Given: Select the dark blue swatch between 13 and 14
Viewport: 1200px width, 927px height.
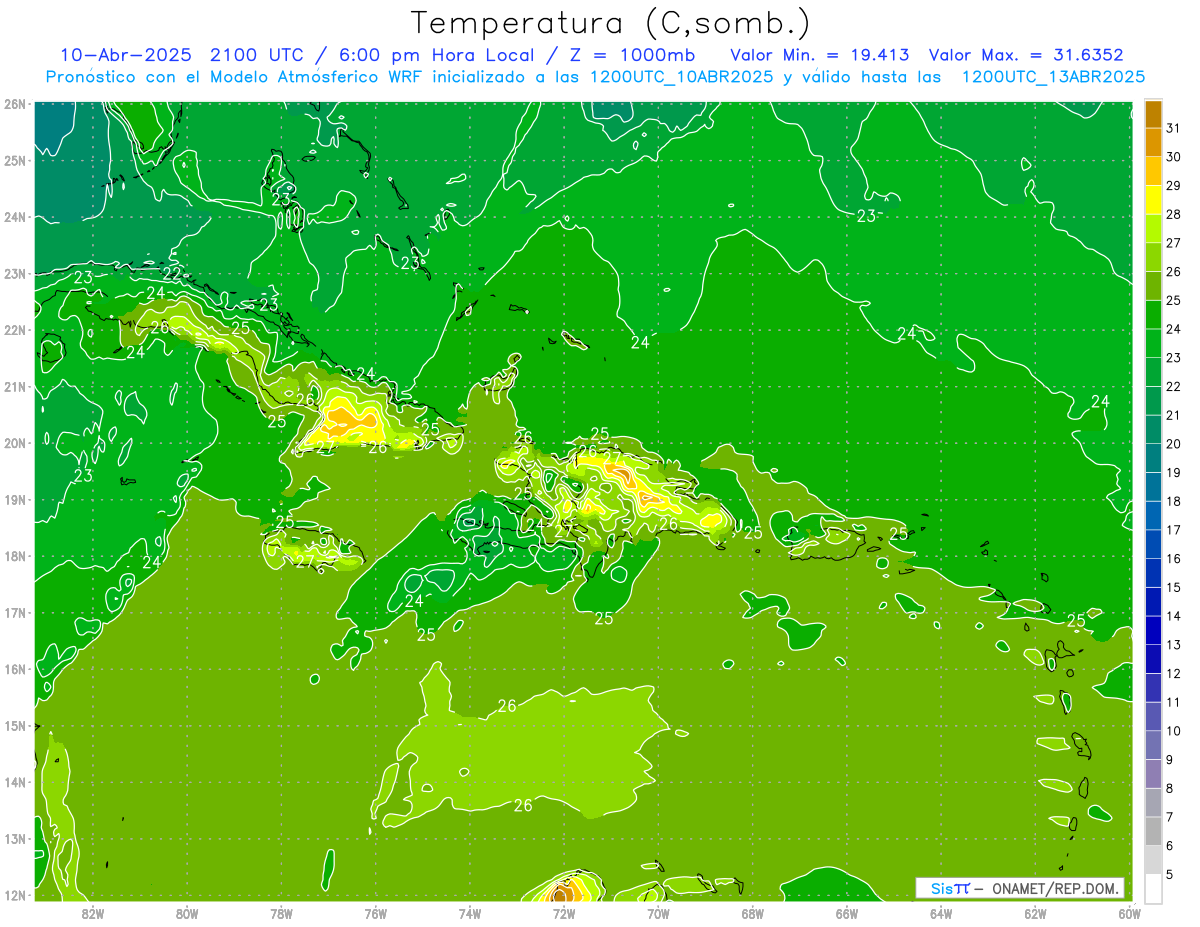Looking at the screenshot, I should click(1153, 629).
